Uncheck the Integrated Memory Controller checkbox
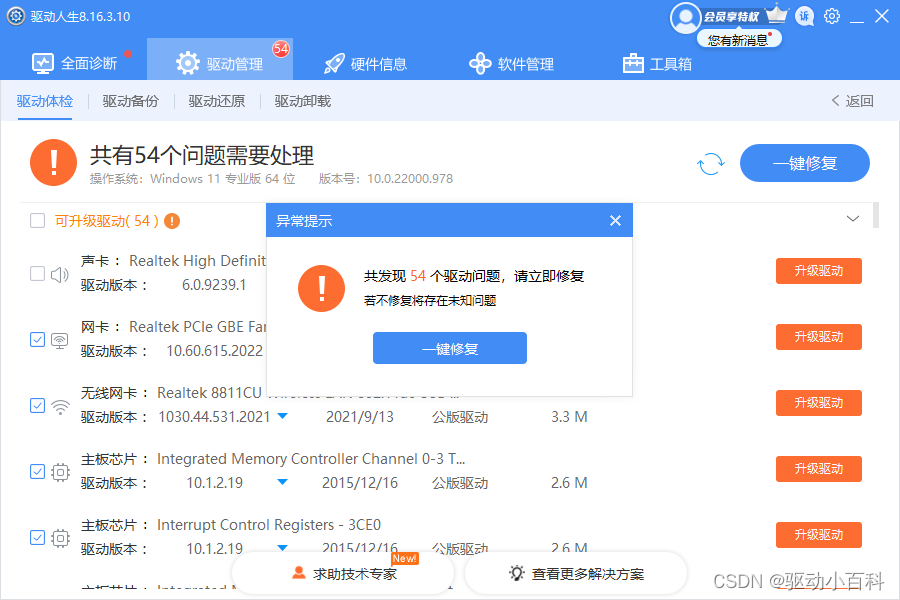Image resolution: width=900 pixels, height=600 pixels. [x=37, y=471]
